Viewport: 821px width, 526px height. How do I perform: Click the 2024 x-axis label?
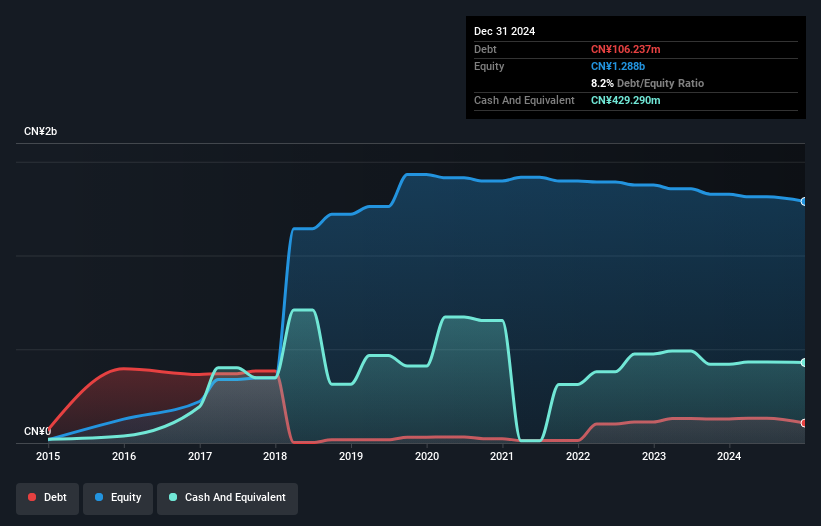729,456
